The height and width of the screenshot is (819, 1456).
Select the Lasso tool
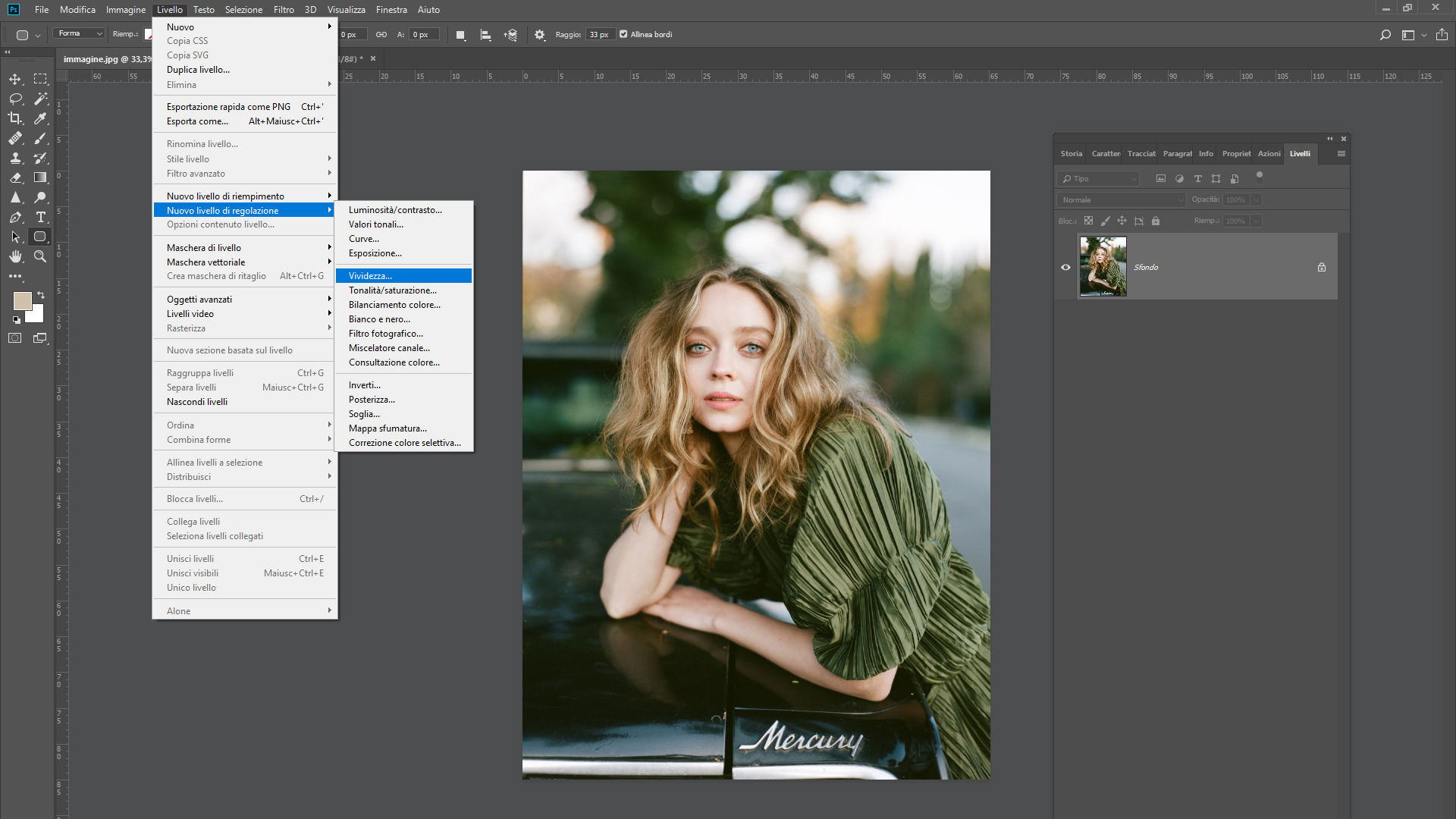point(15,99)
